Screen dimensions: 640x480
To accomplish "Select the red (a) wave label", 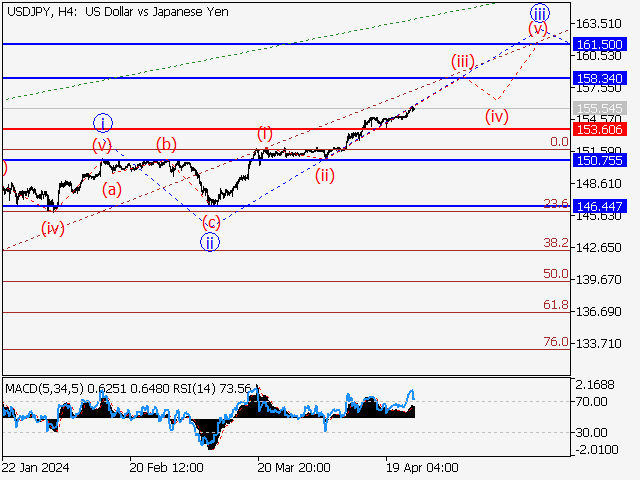I will point(112,189).
